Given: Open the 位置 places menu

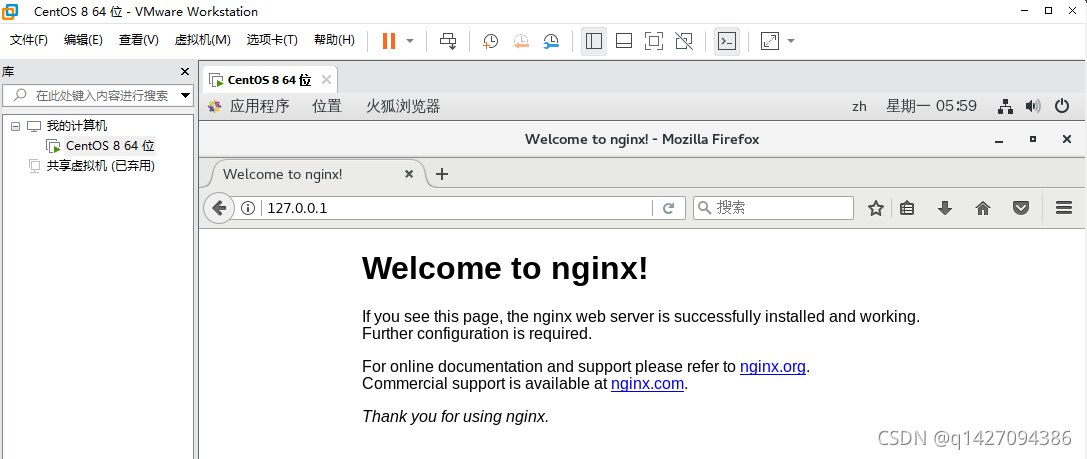Looking at the screenshot, I should [327, 106].
